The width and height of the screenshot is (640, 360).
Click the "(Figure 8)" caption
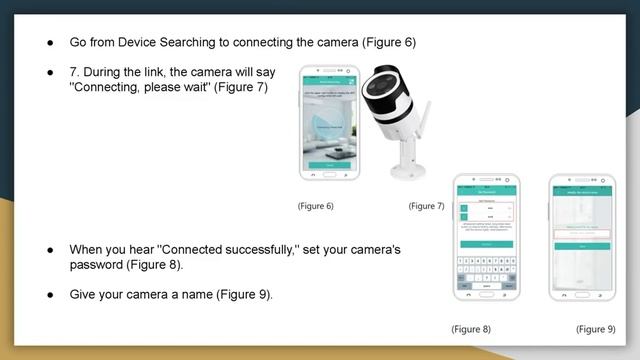tap(471, 329)
